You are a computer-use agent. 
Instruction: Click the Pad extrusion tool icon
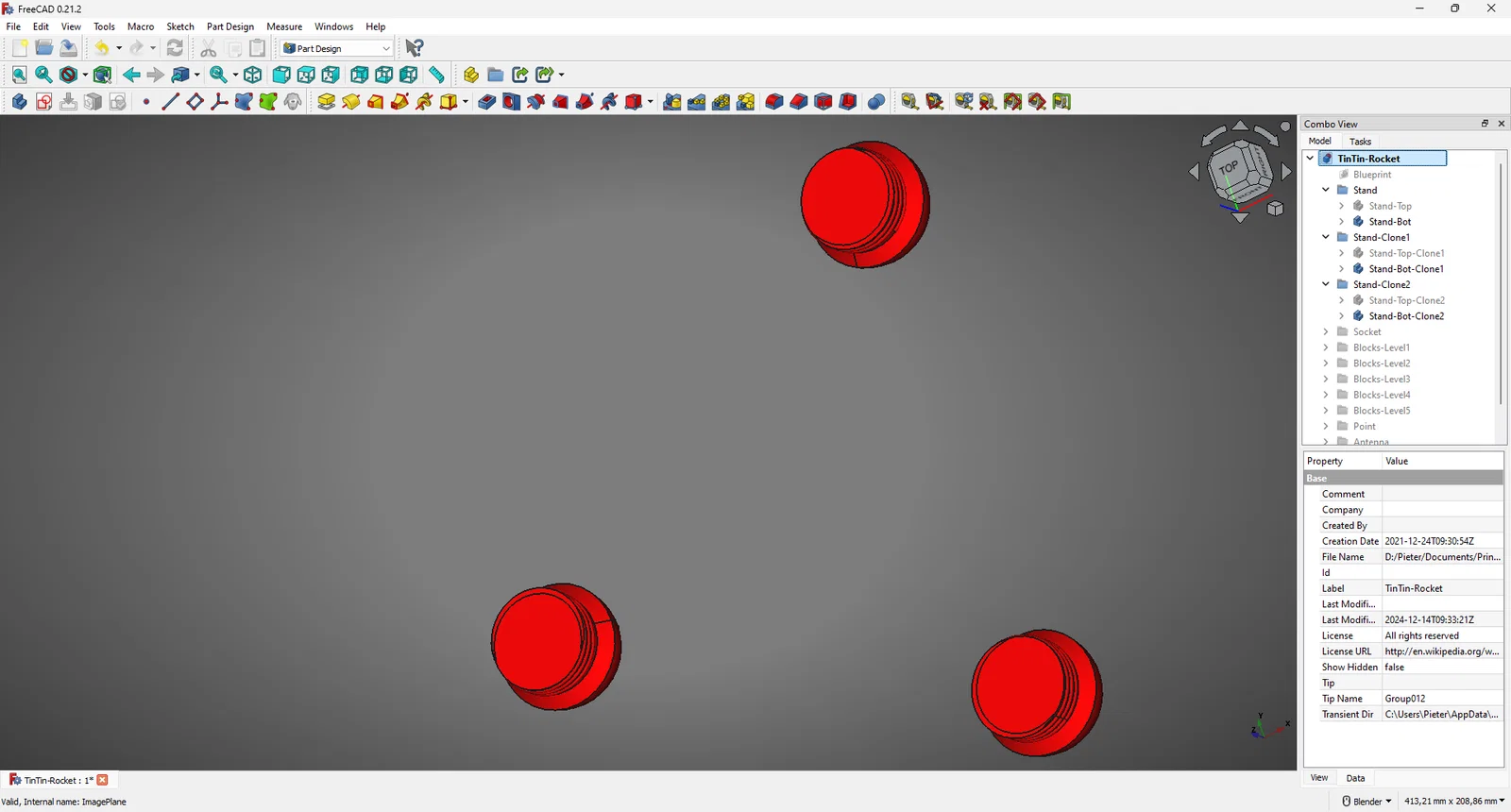coord(327,102)
